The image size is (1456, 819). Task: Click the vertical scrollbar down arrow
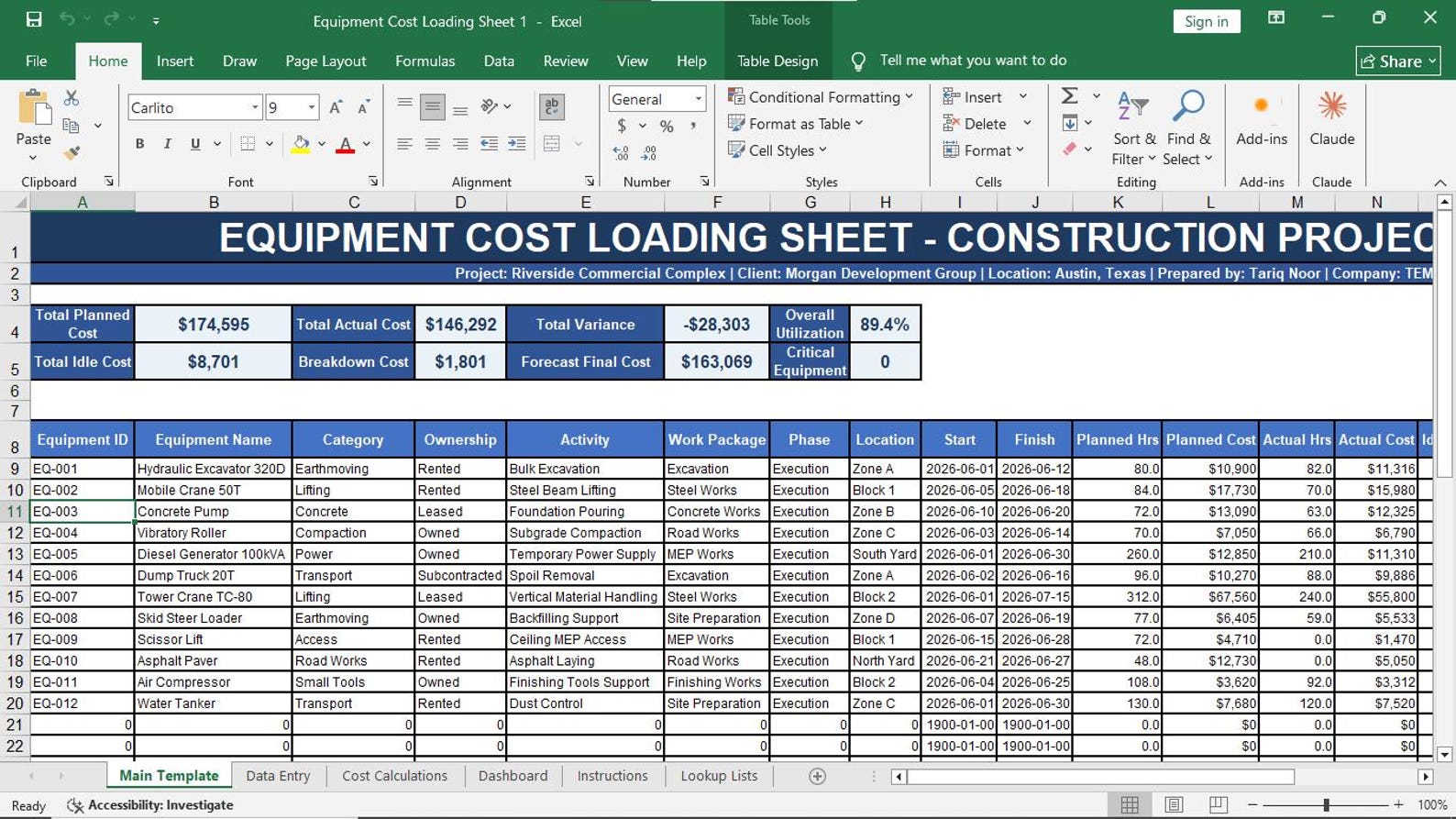click(1444, 754)
